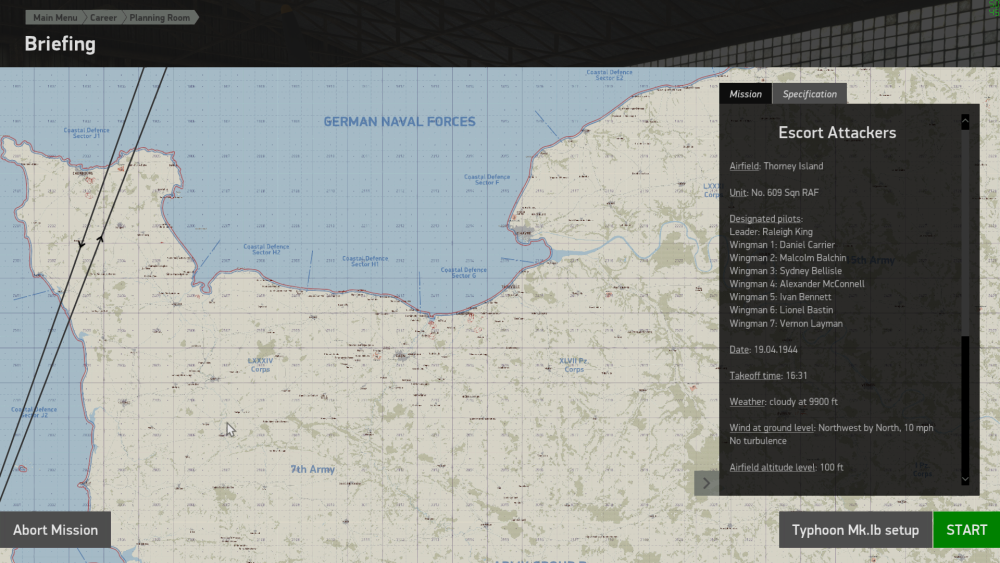Click the German Naval Forces map label
This screenshot has width=1000, height=563.
click(399, 122)
